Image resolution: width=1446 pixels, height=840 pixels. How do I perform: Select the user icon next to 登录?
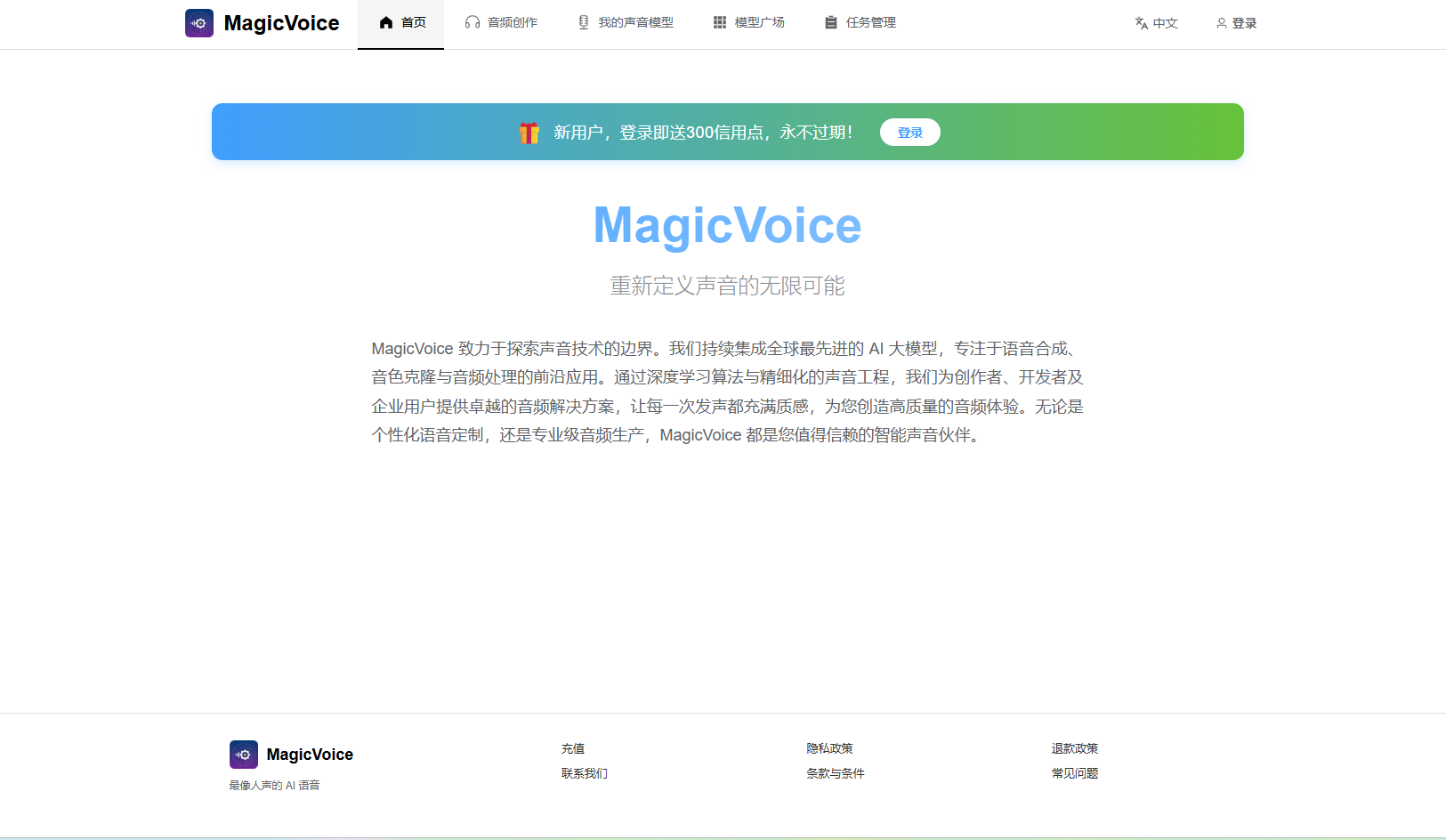click(x=1220, y=23)
